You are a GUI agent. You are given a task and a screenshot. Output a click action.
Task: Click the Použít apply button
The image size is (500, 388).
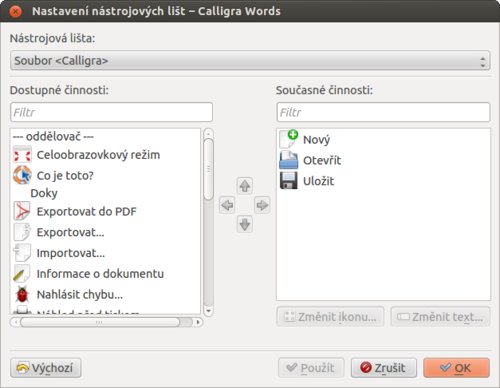click(x=311, y=368)
